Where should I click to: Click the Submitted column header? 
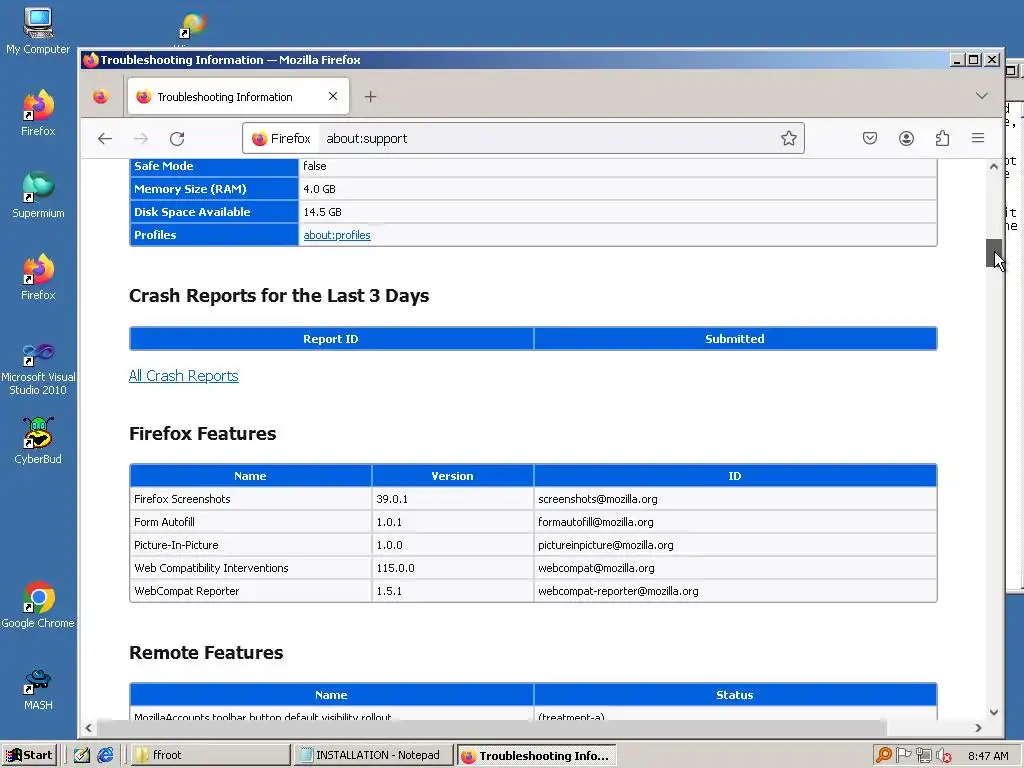click(x=735, y=339)
